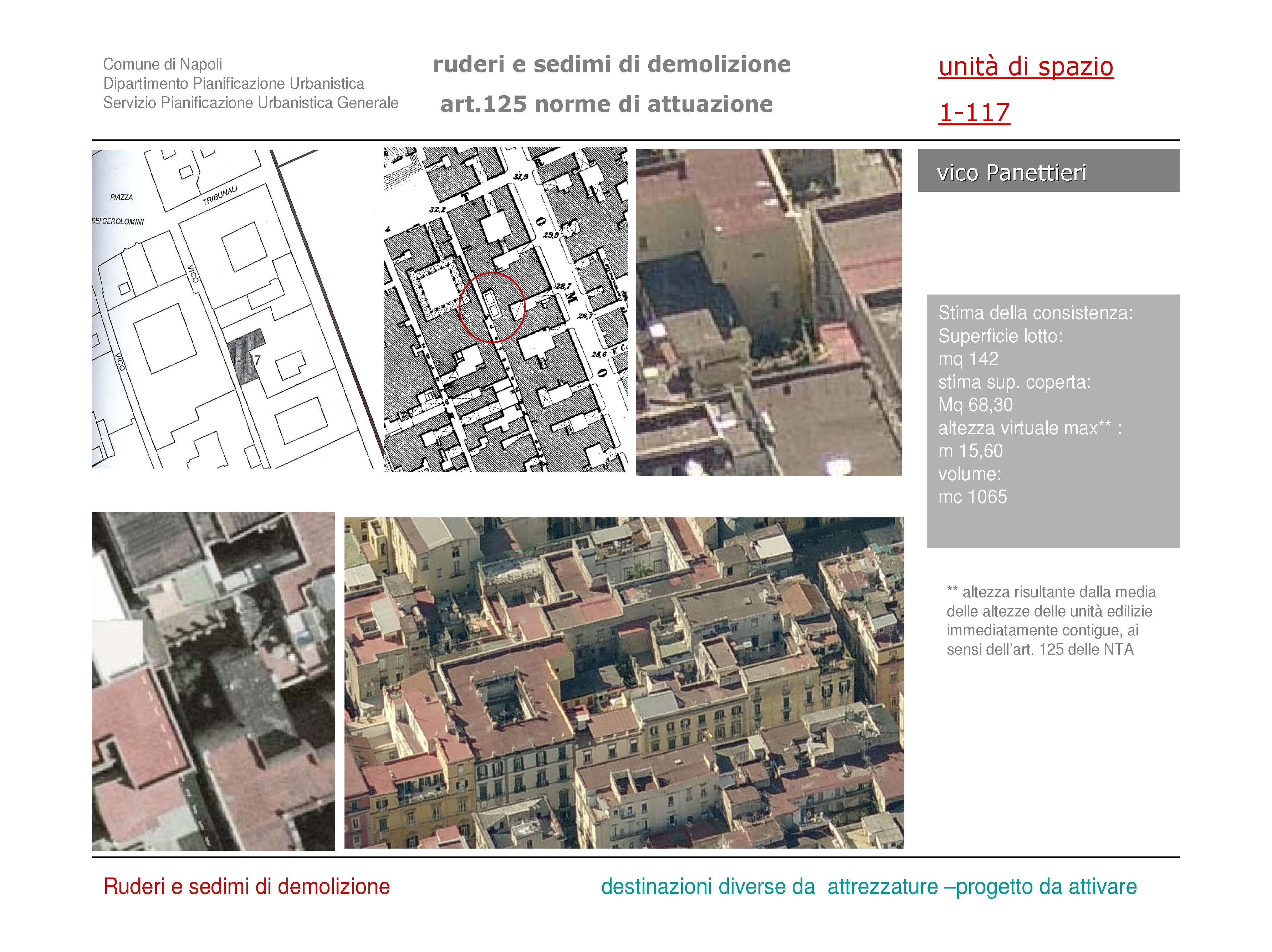This screenshot has width=1272, height=952.
Task: Click 'Dipartimento Pianificazione Urbanistica' line
Action: click(234, 83)
